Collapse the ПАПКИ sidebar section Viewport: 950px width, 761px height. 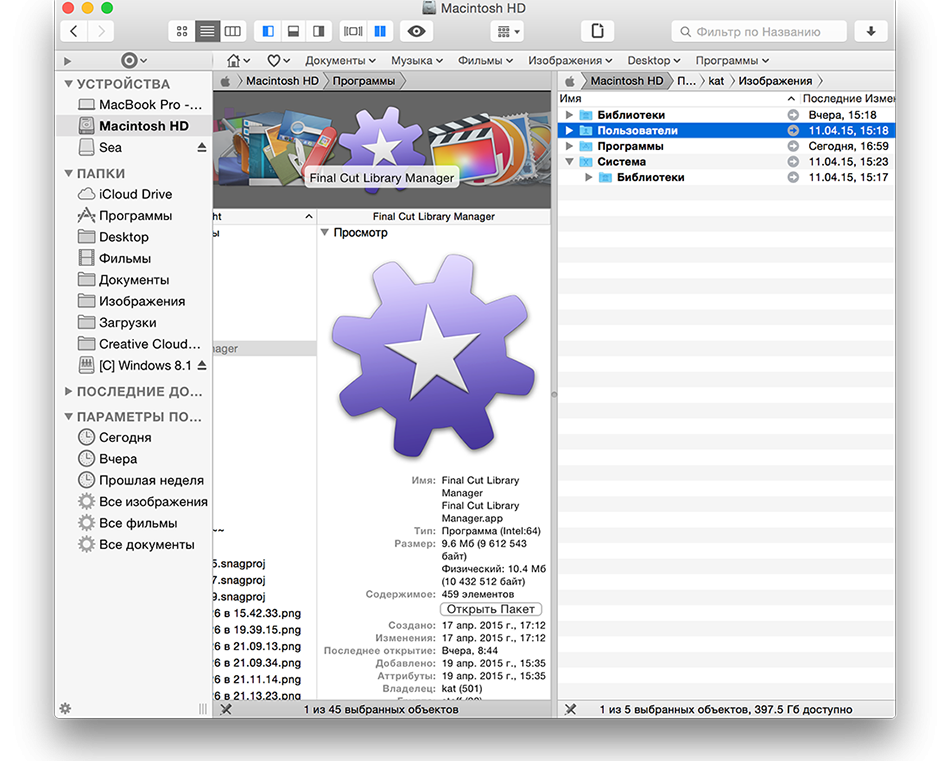coord(68,174)
